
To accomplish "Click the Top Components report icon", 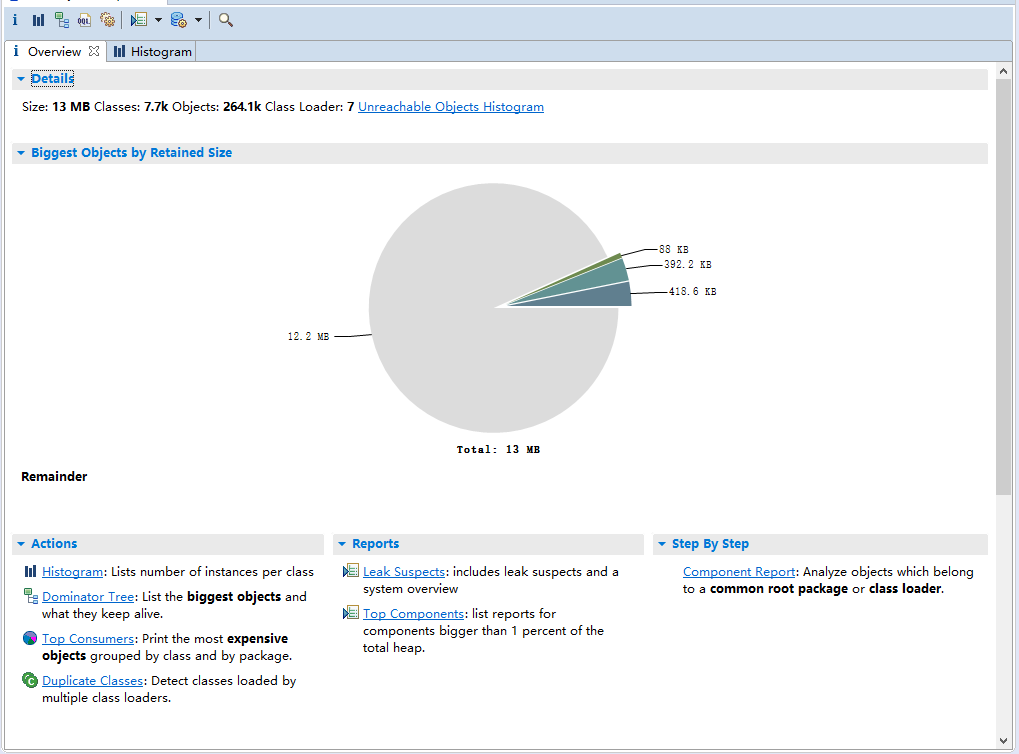I will coord(351,612).
